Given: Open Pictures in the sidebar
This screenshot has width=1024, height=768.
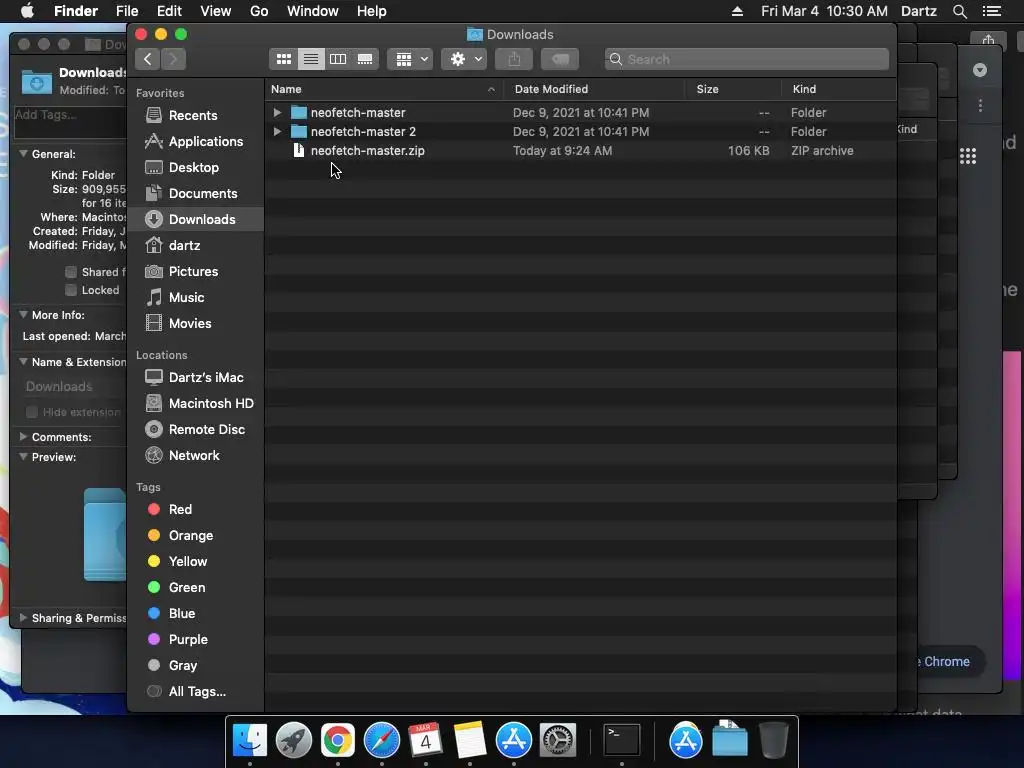Looking at the screenshot, I should pyautogui.click(x=196, y=272).
